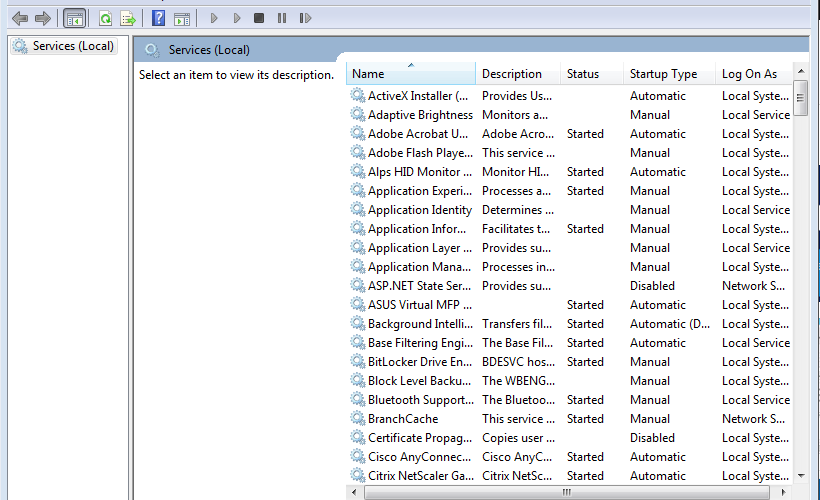Screen dimensions: 820x500
Task: Click the Bluetooth Support service gear icon
Action: click(358, 400)
